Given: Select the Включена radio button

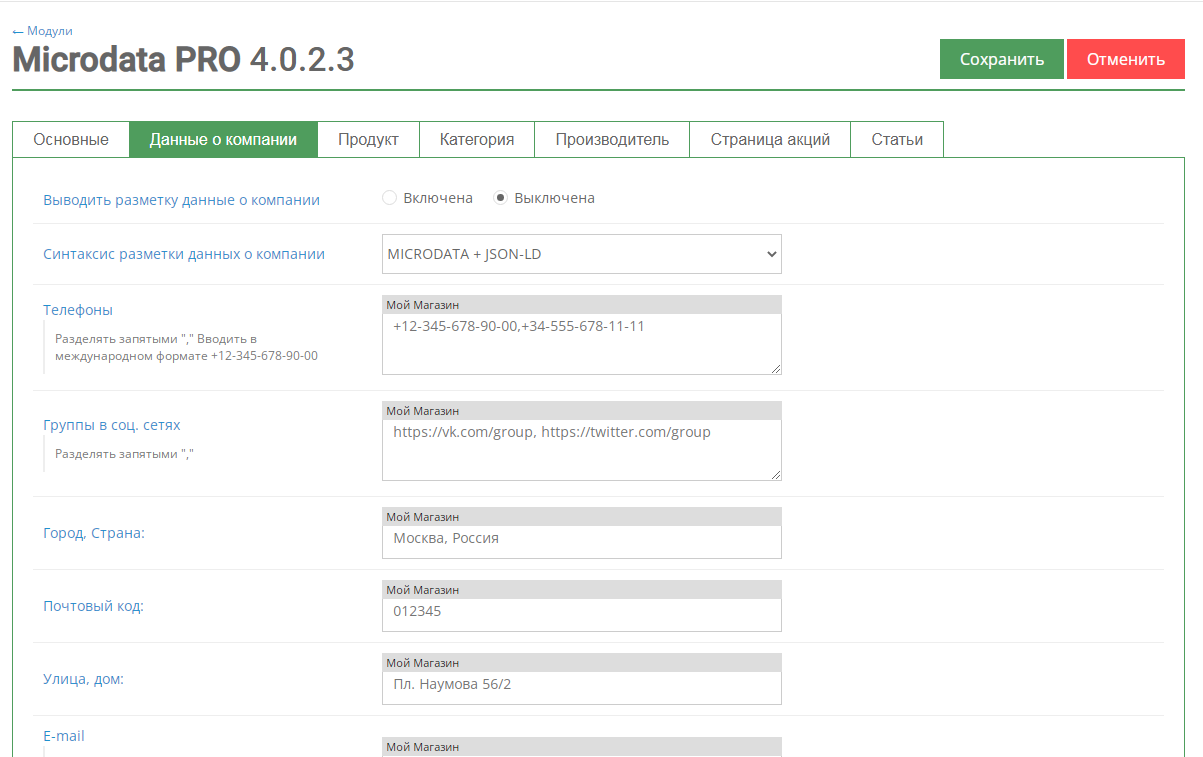Looking at the screenshot, I should [390, 198].
